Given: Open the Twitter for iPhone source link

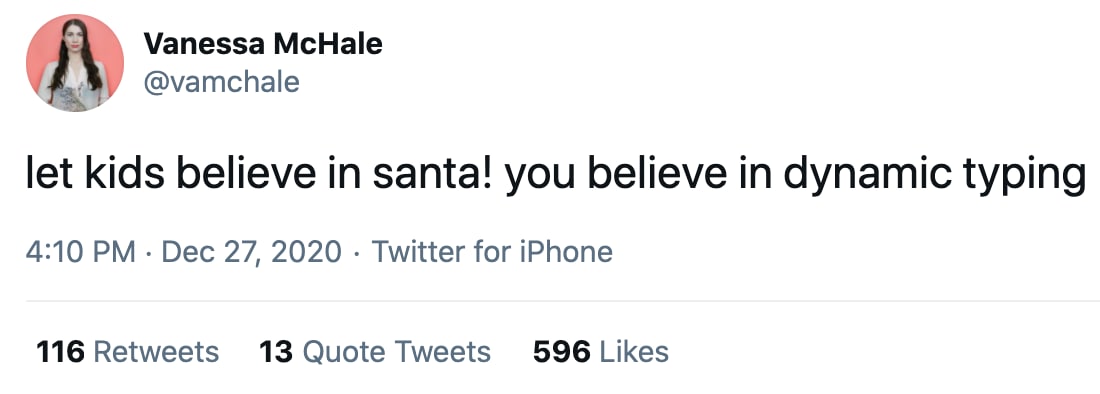Looking at the screenshot, I should (492, 252).
